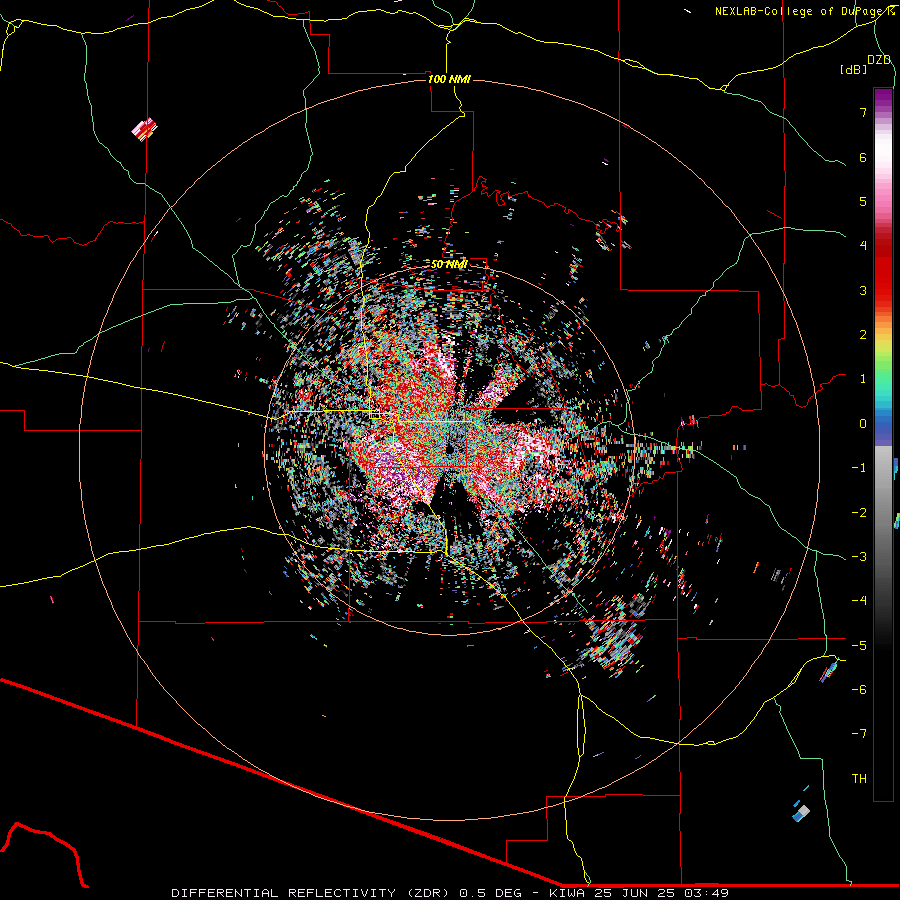Image resolution: width=900 pixels, height=900 pixels.
Task: Click the -5 value on the color scale
Action: (859, 646)
